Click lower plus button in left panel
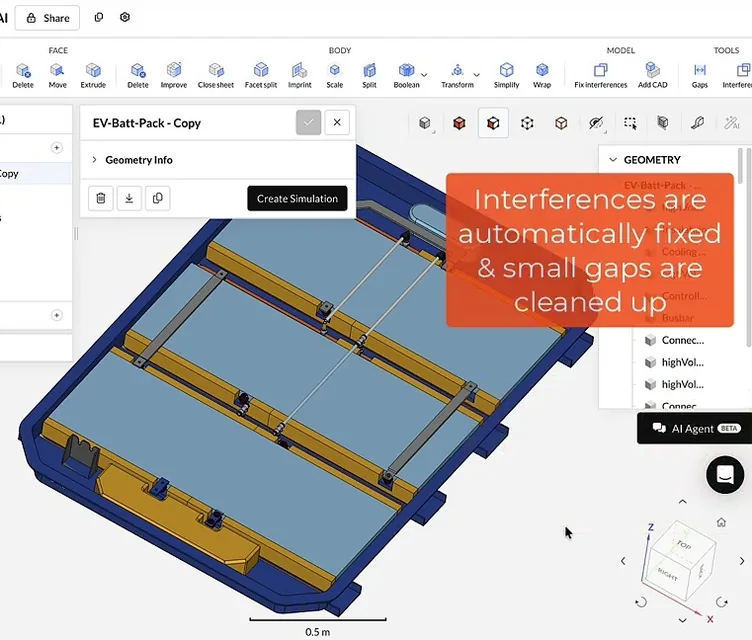The height and width of the screenshot is (640, 752). pyautogui.click(x=57, y=315)
